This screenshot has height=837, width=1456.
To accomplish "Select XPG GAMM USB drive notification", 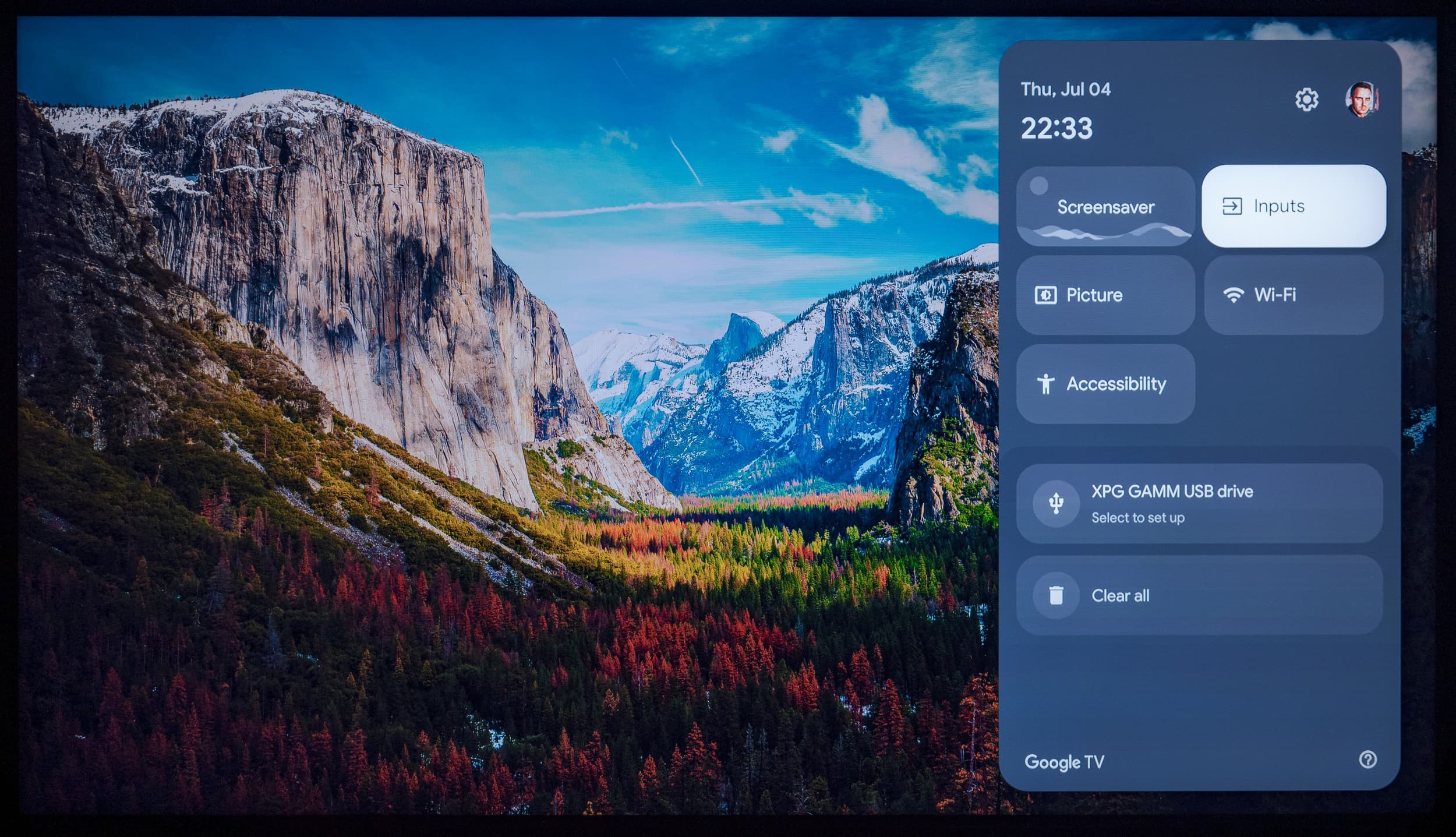I will pyautogui.click(x=1199, y=503).
